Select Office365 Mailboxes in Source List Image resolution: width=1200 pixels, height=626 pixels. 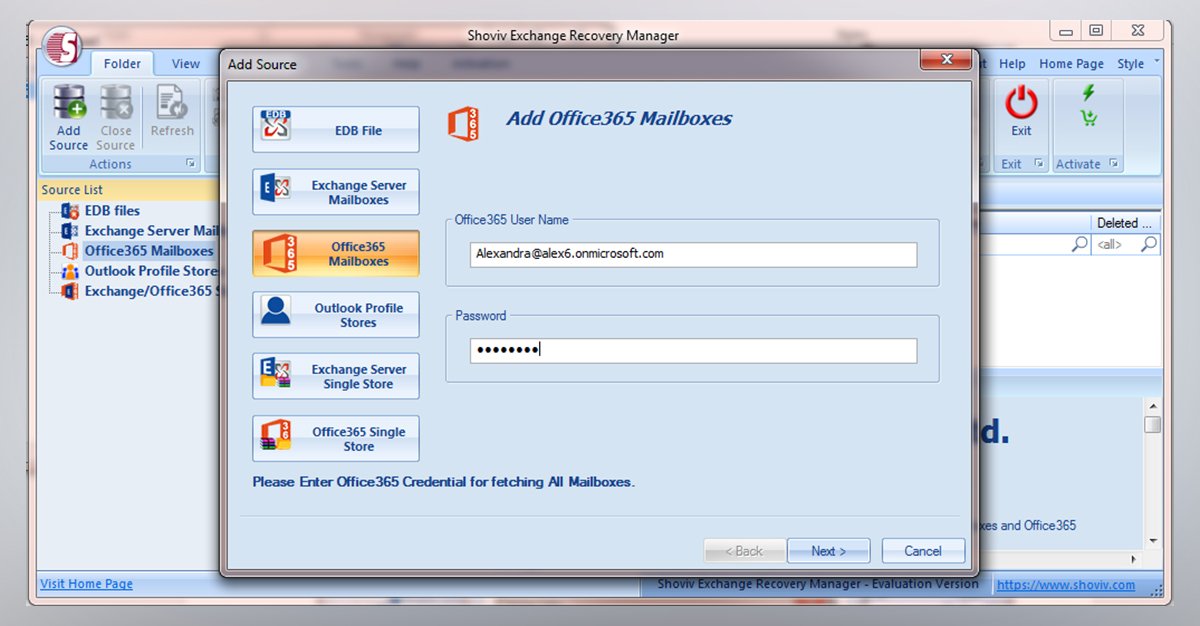pyautogui.click(x=148, y=251)
